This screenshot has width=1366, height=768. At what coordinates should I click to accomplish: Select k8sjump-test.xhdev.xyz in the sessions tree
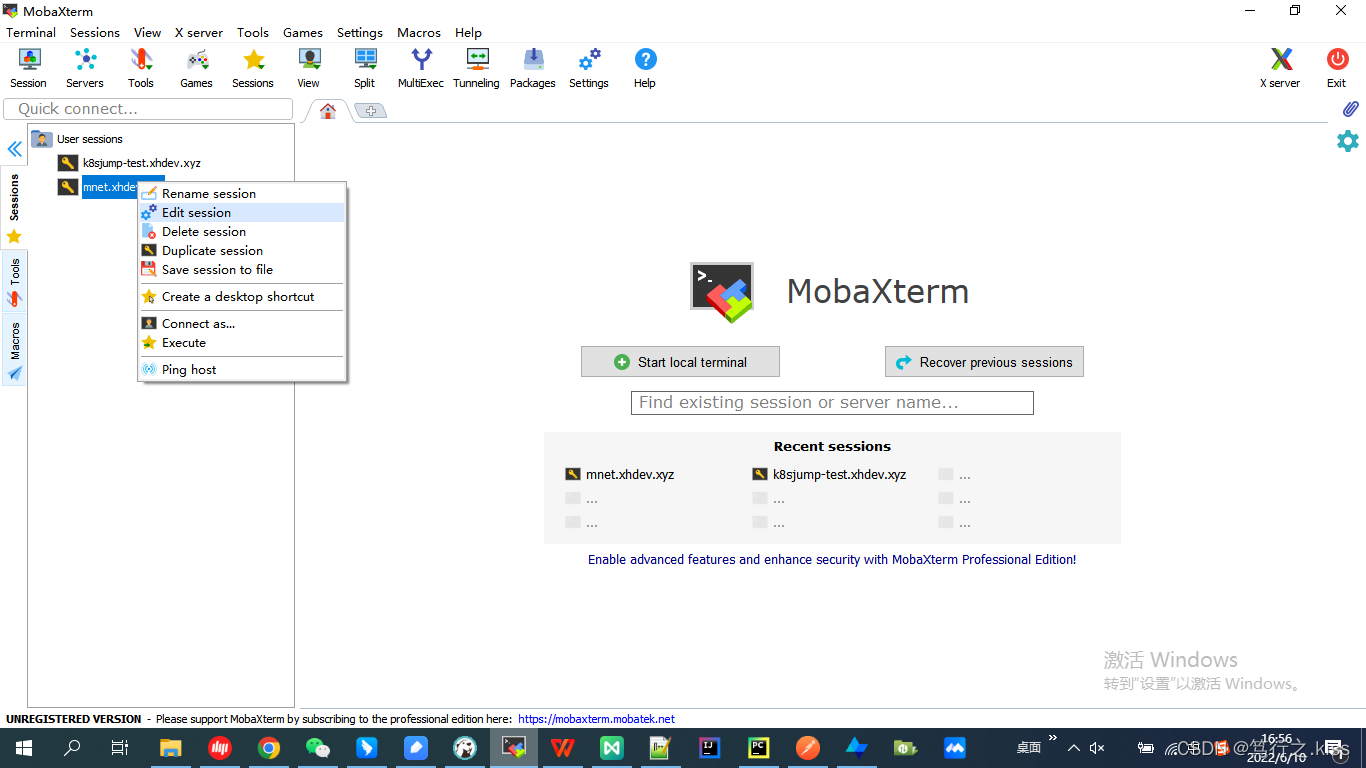(x=130, y=163)
